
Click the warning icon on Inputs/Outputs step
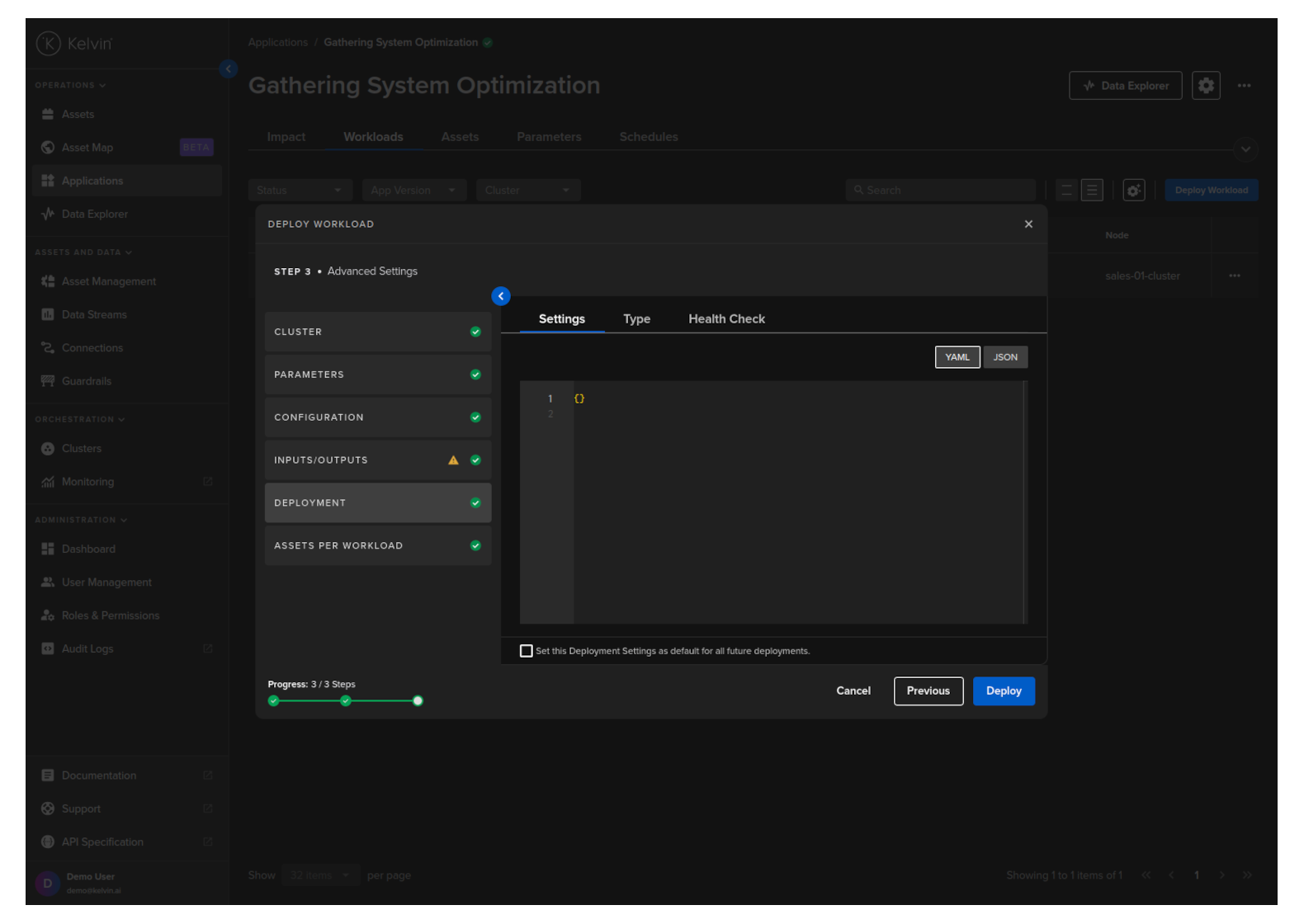pos(453,460)
